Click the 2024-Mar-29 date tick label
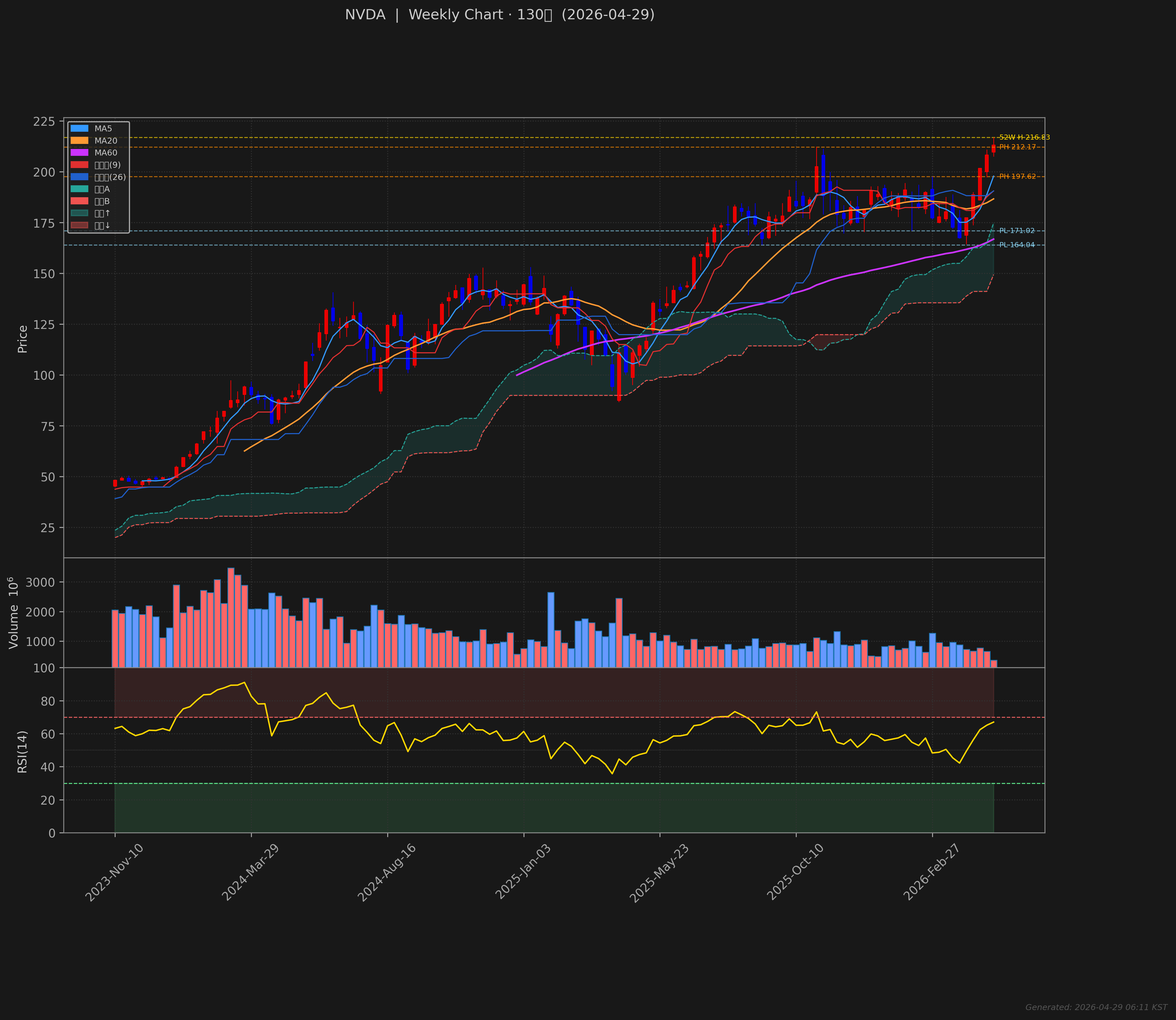Screen dimensions: 1176x1020 point(250,873)
